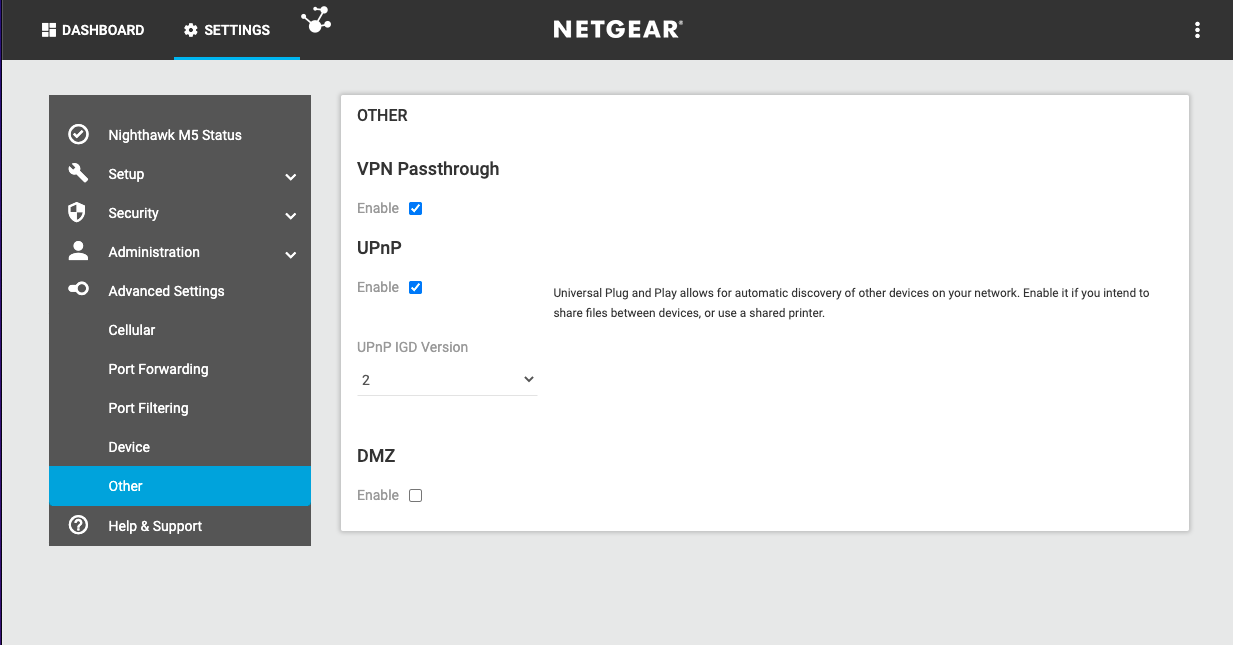Open the UPnP IGD Version dropdown

pos(447,380)
